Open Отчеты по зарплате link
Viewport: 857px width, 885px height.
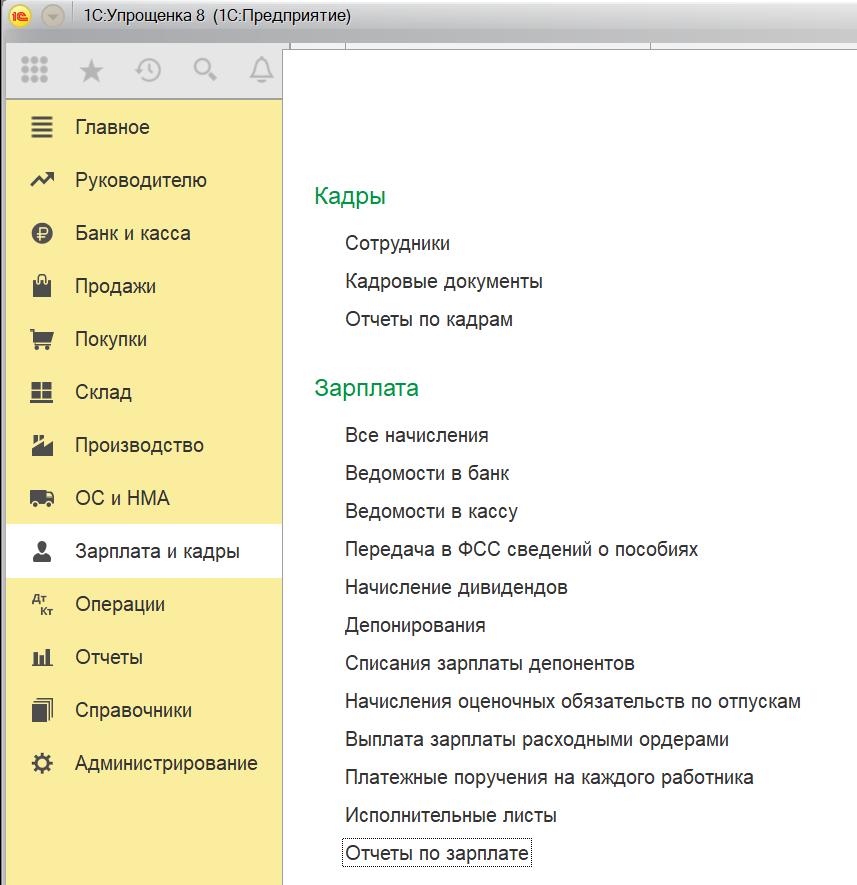point(437,854)
